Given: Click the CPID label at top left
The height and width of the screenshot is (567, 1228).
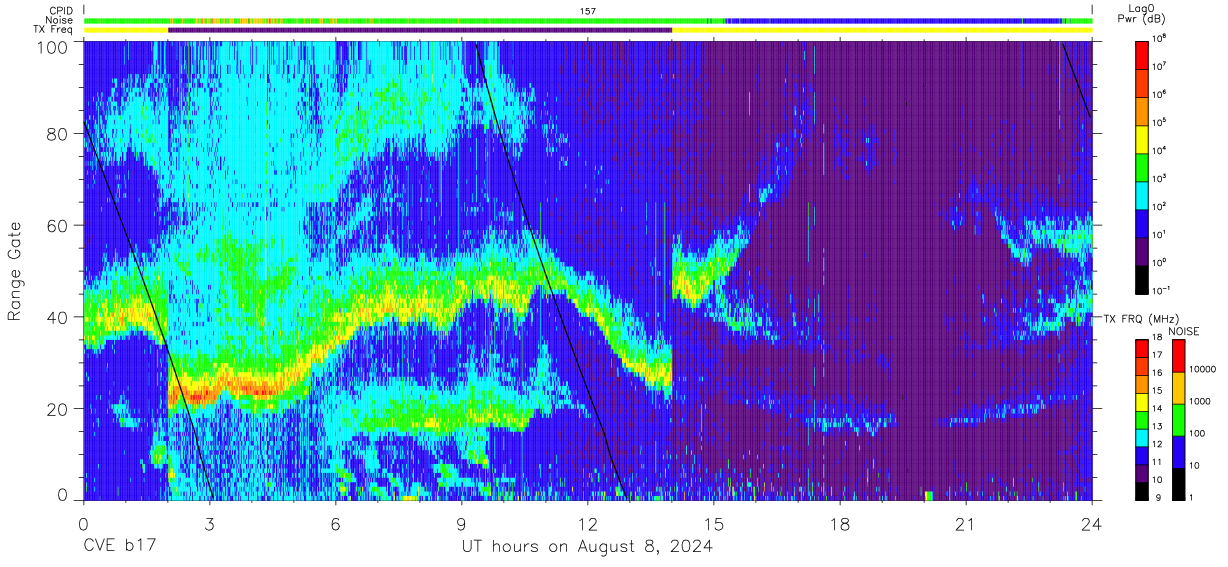Looking at the screenshot, I should click(59, 11).
